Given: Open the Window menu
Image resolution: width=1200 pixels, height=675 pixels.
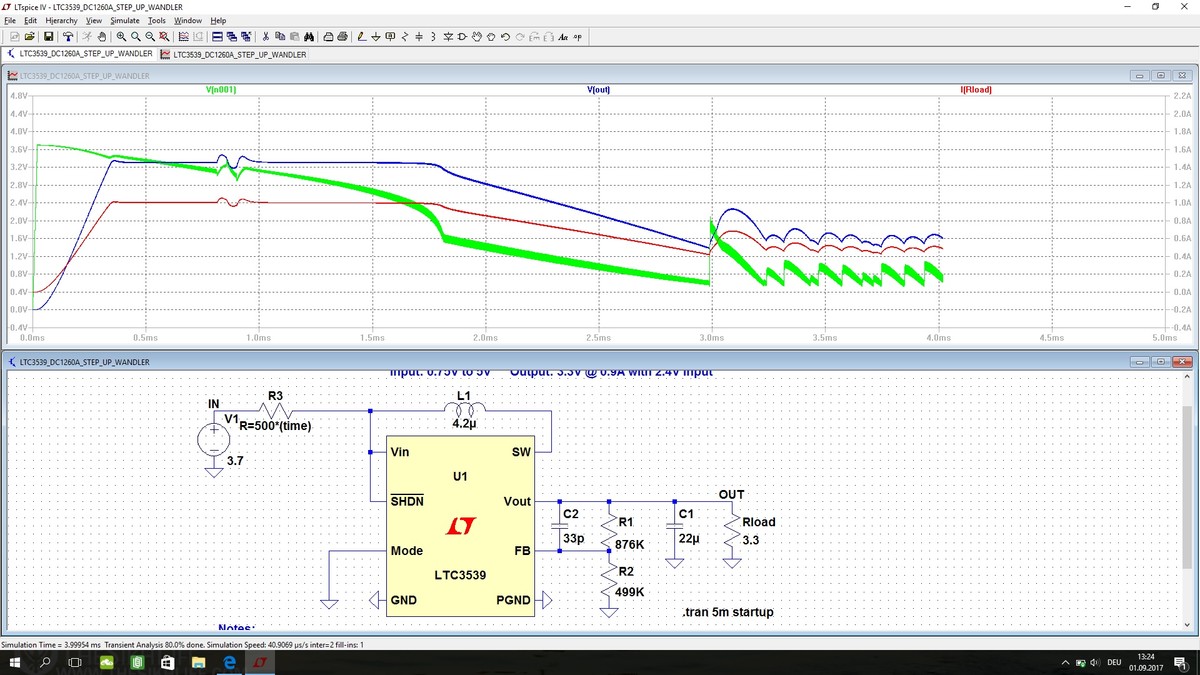Looking at the screenshot, I should click(x=188, y=20).
